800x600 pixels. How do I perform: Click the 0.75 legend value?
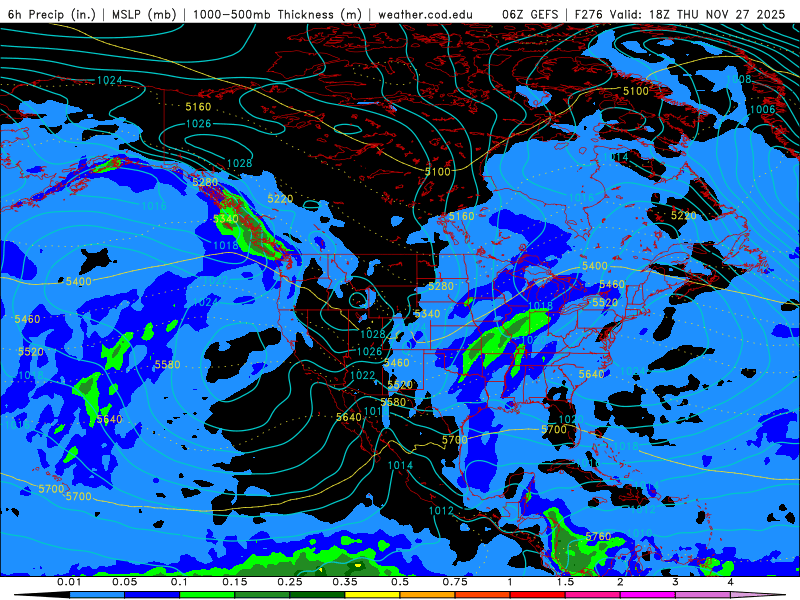click(x=455, y=582)
